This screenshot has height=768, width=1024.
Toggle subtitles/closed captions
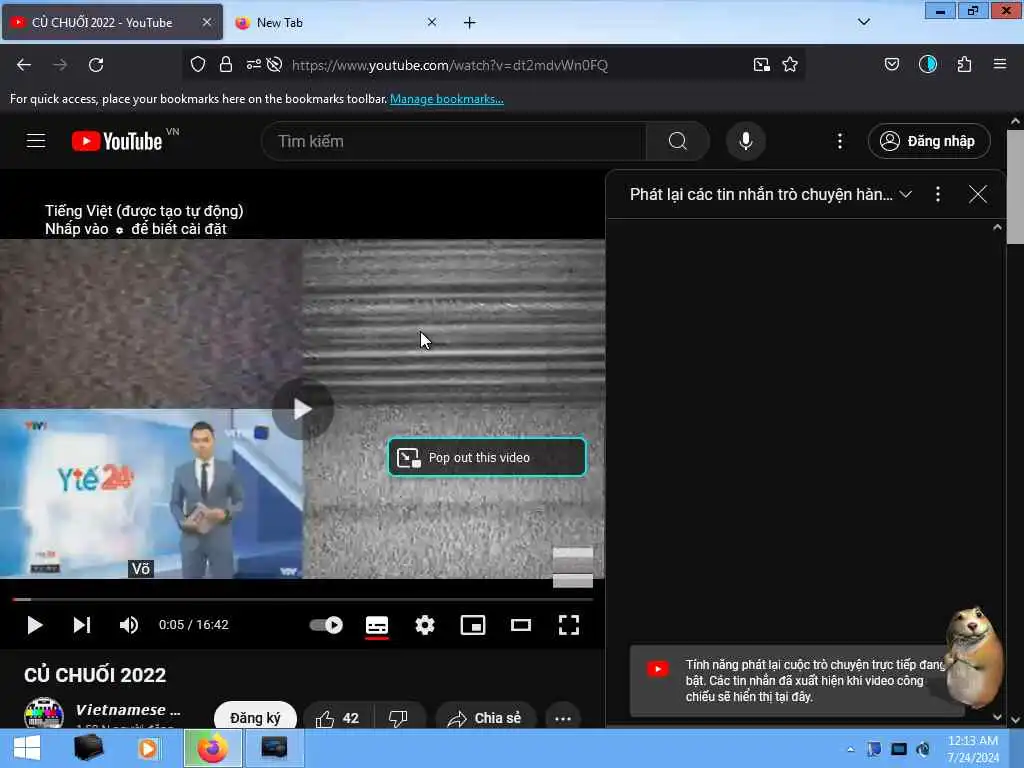point(377,625)
